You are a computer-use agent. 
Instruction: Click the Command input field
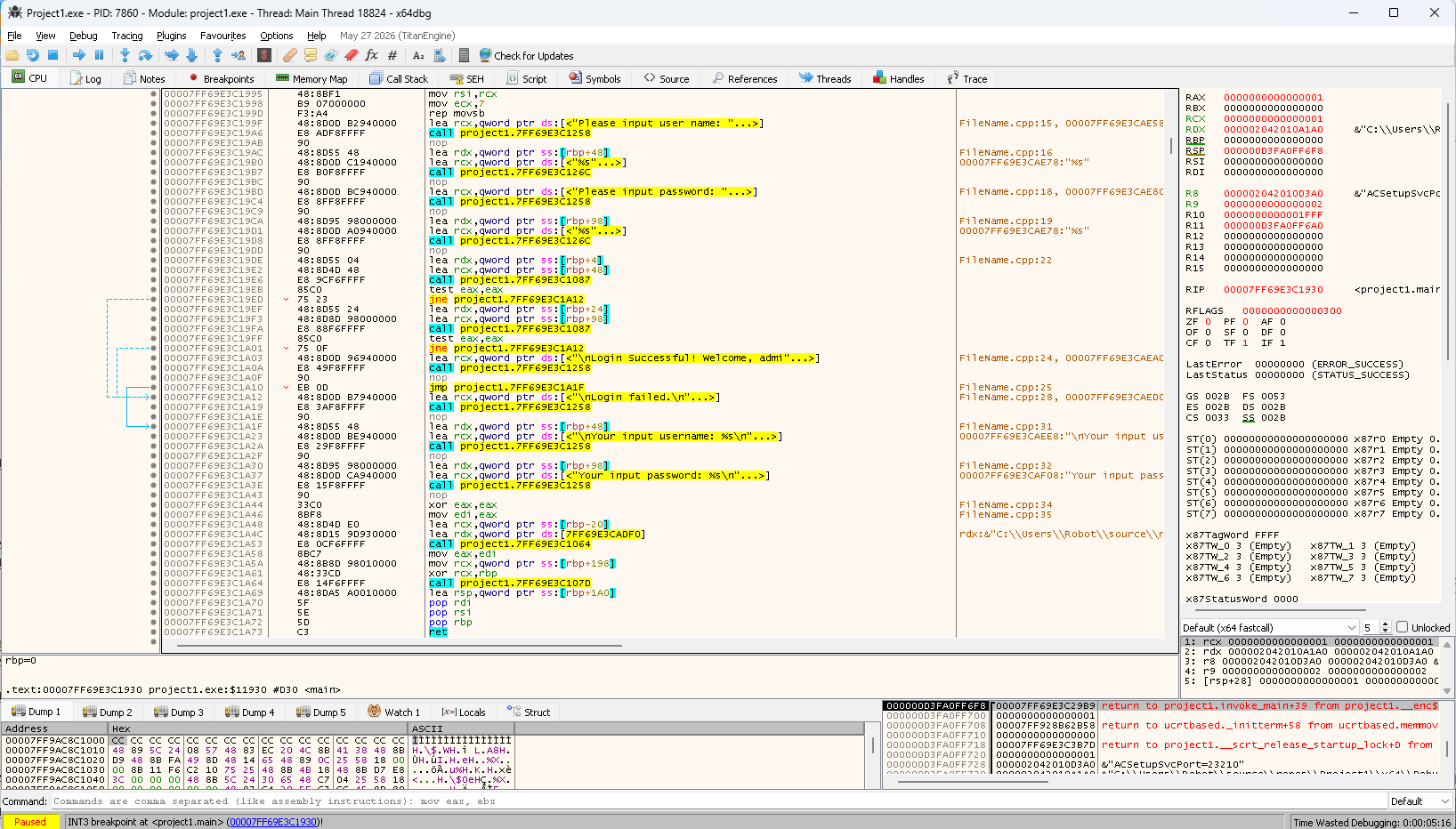pos(721,801)
